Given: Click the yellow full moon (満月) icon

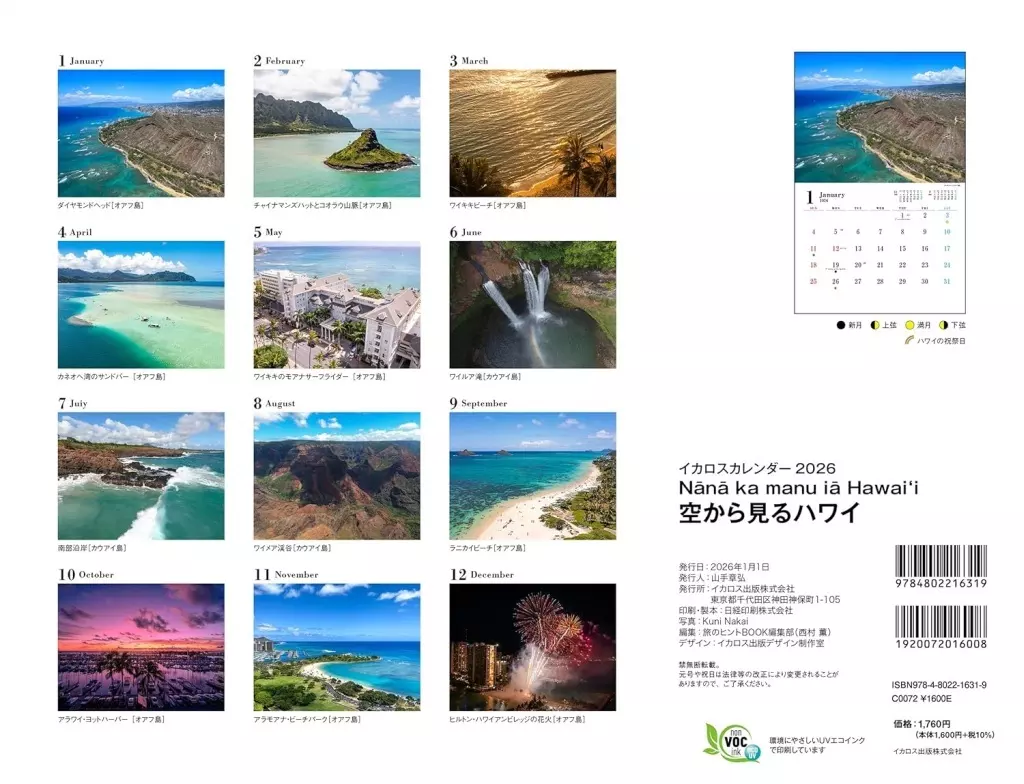Looking at the screenshot, I should (910, 325).
